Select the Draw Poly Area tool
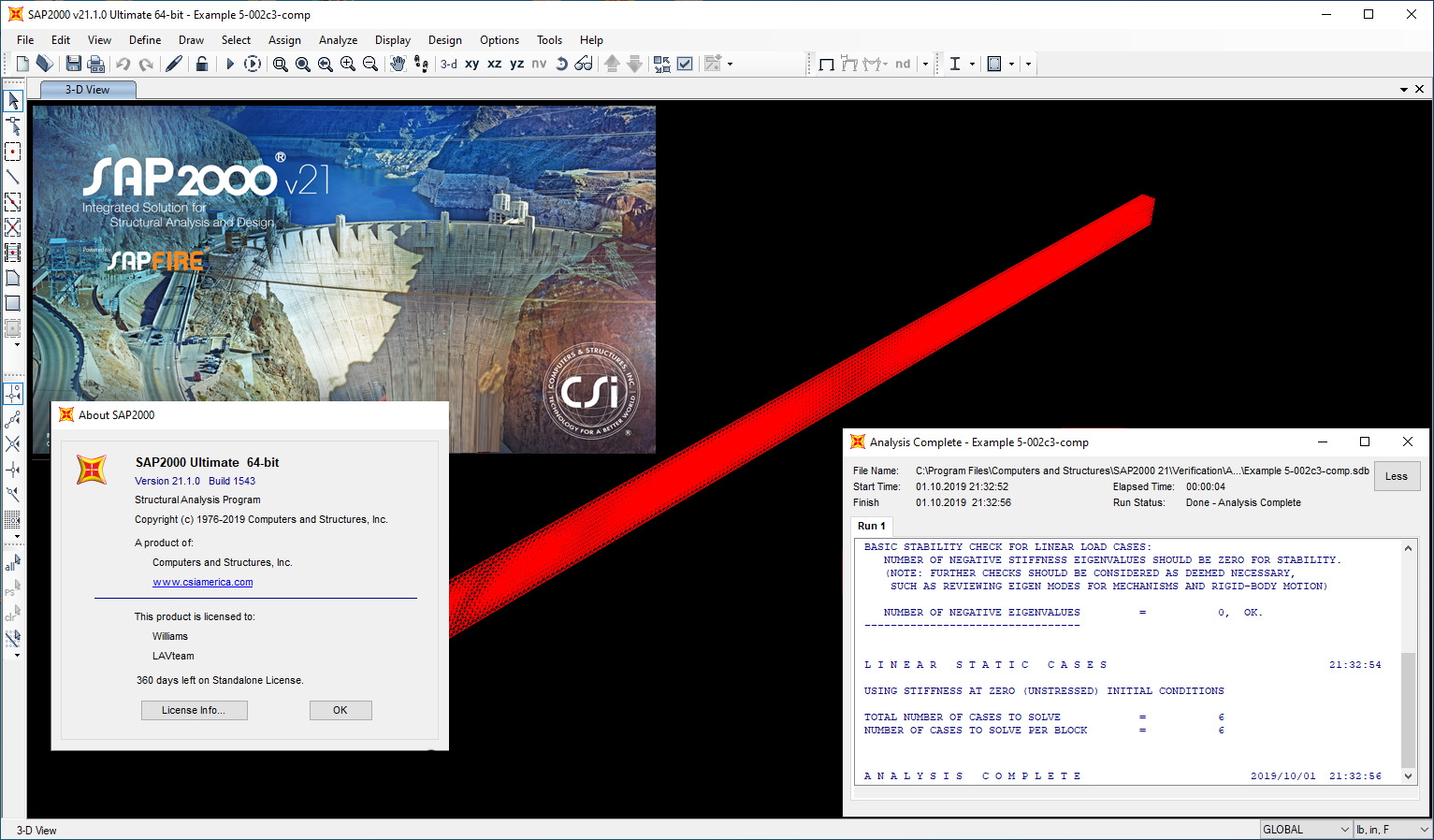 click(x=13, y=278)
